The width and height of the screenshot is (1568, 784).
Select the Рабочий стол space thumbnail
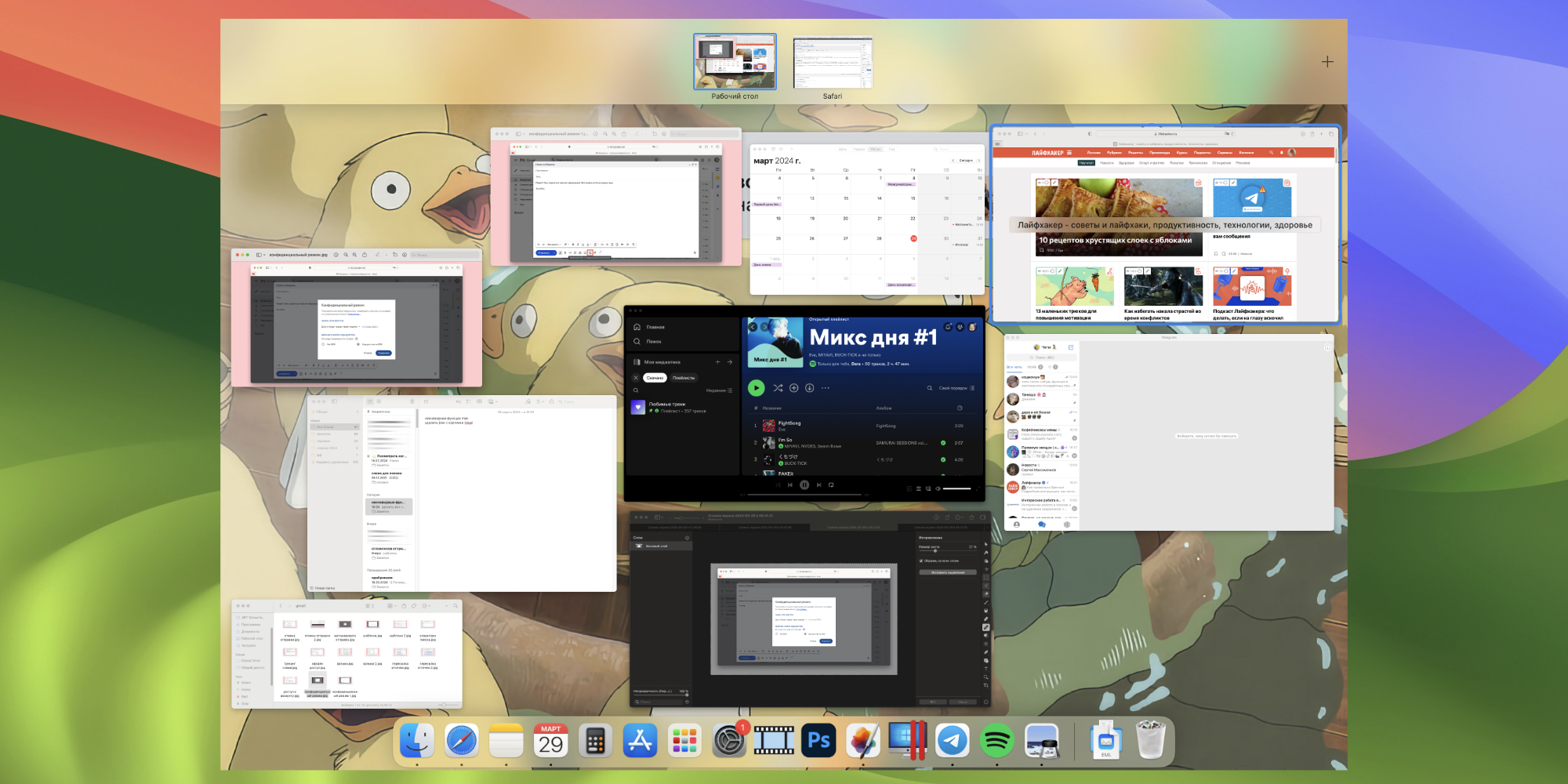click(x=735, y=62)
